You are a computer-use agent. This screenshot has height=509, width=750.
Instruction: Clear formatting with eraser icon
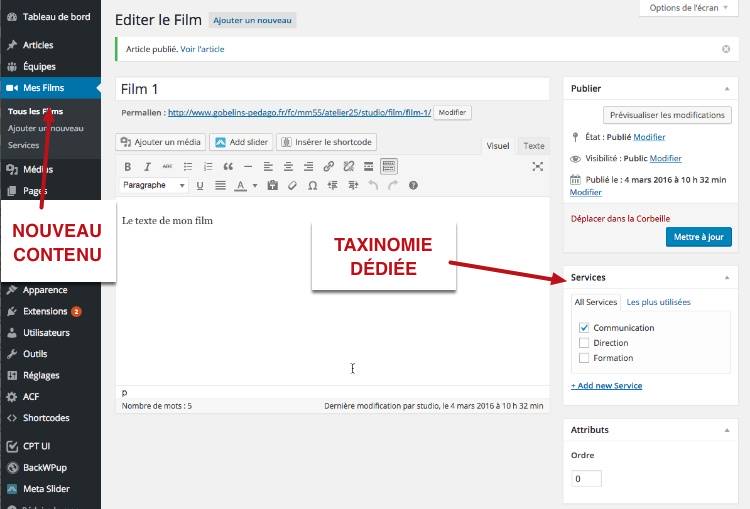[292, 185]
